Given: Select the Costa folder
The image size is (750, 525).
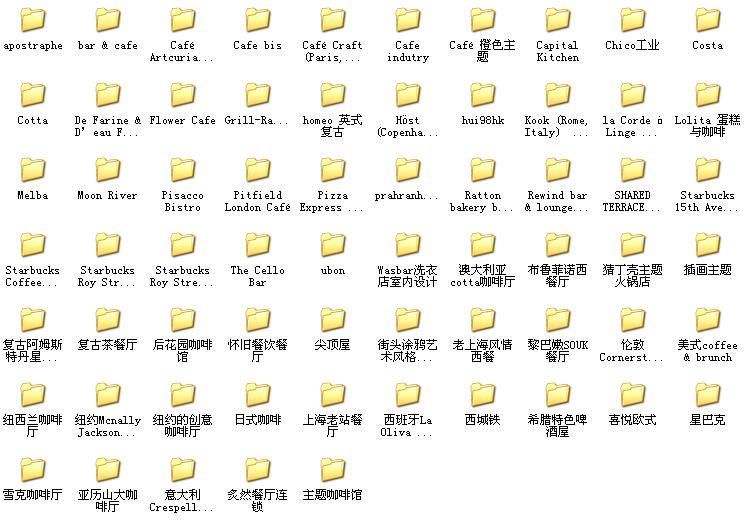Looking at the screenshot, I should pos(707,20).
